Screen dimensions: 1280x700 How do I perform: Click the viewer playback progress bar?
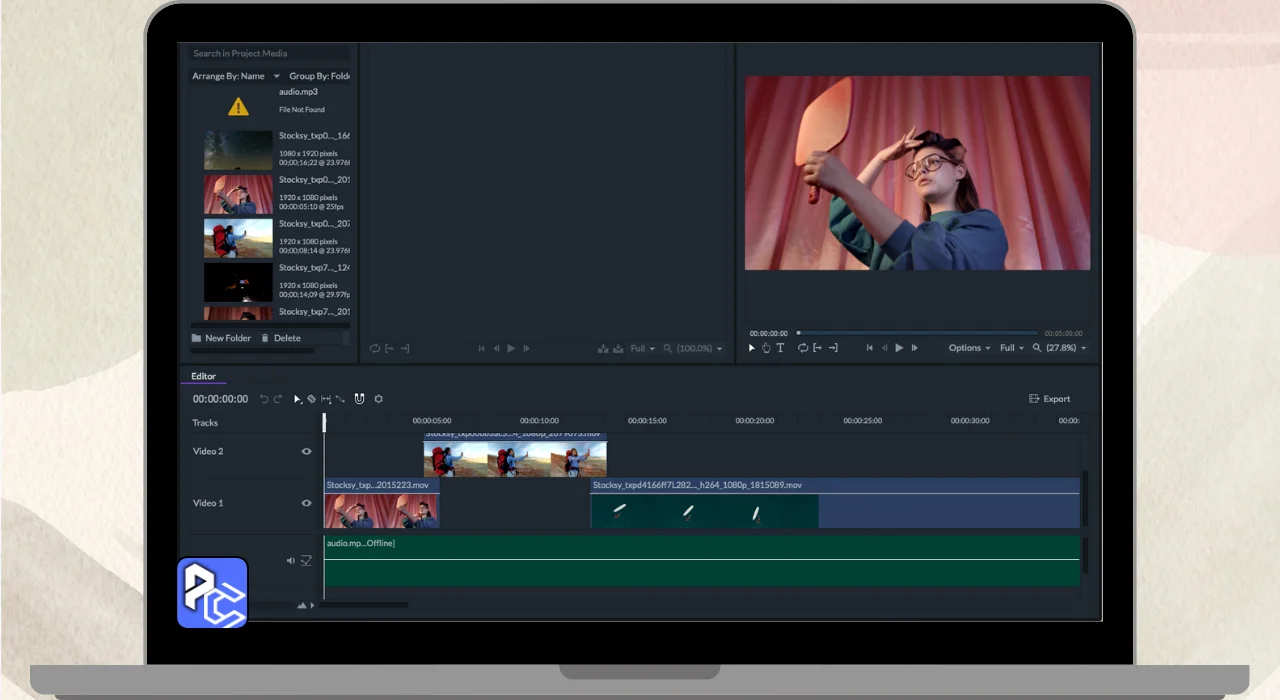tap(917, 333)
